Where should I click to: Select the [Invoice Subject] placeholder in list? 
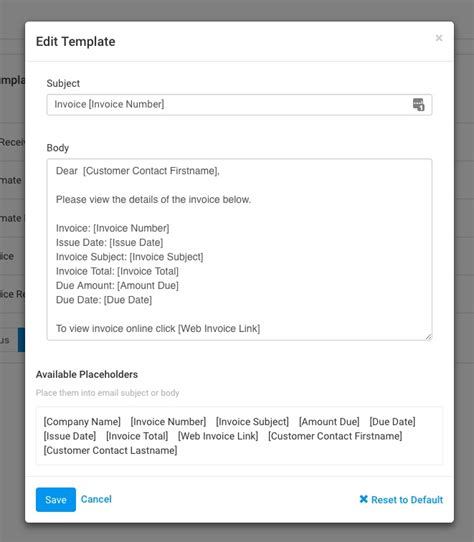pos(252,422)
